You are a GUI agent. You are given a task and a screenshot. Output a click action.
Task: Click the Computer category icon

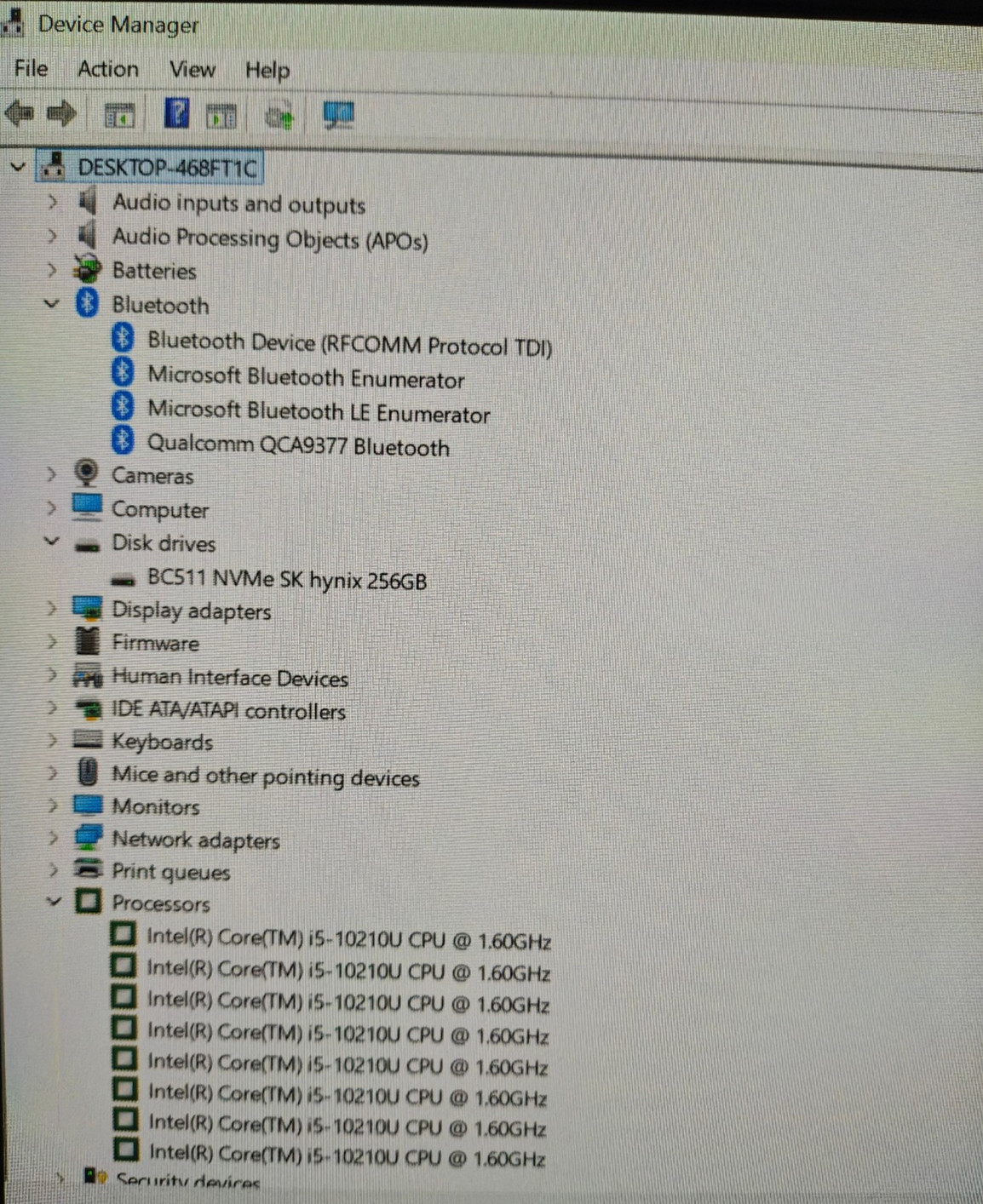(87, 507)
